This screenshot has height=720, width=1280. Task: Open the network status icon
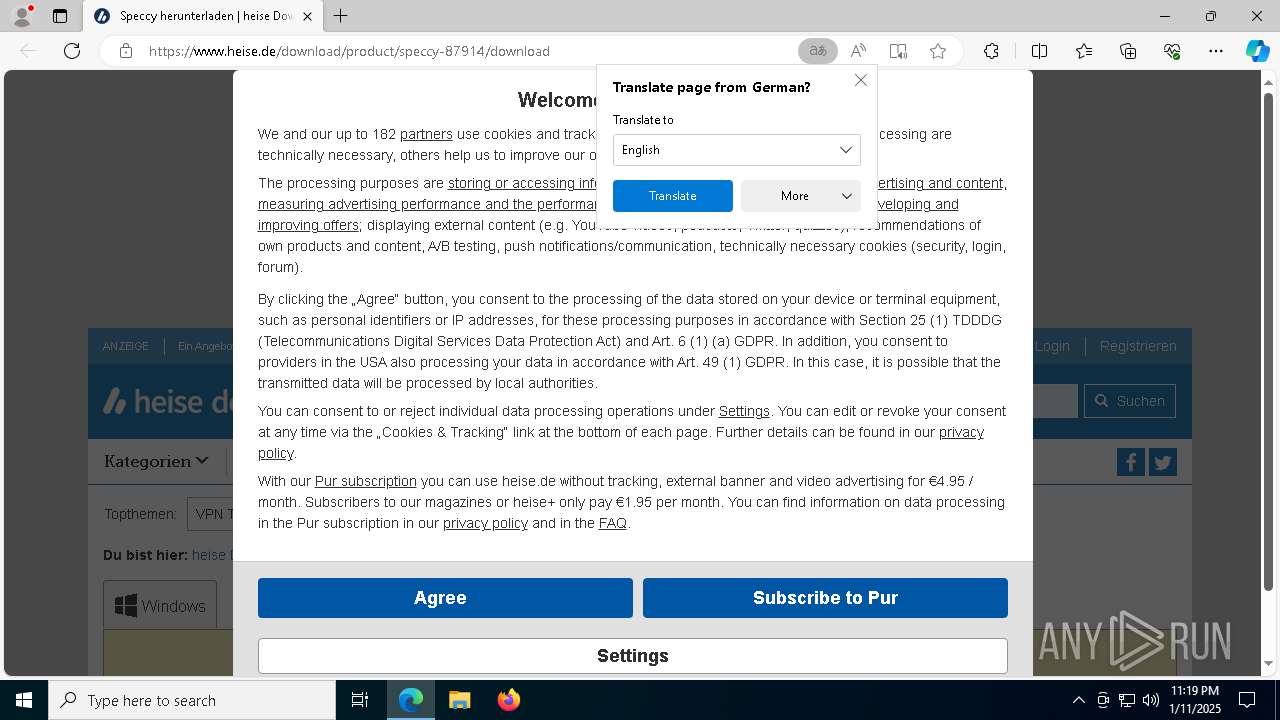click(1127, 700)
